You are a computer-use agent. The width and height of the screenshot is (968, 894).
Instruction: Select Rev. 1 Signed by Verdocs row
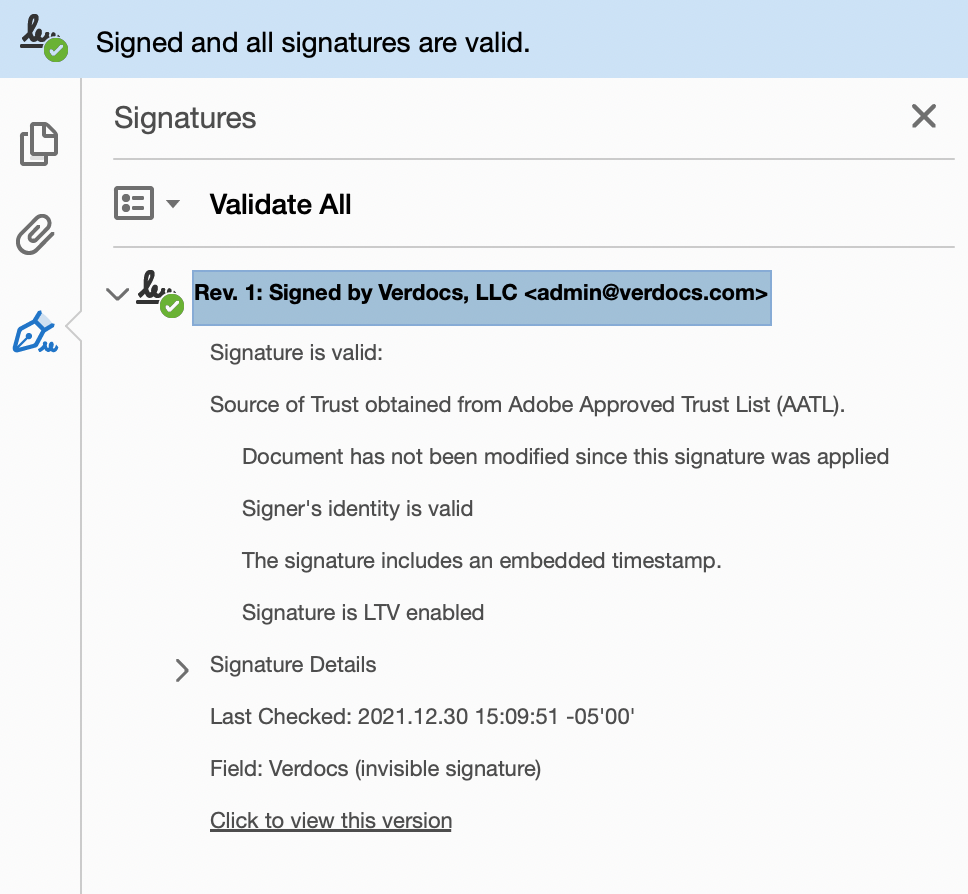(x=481, y=294)
